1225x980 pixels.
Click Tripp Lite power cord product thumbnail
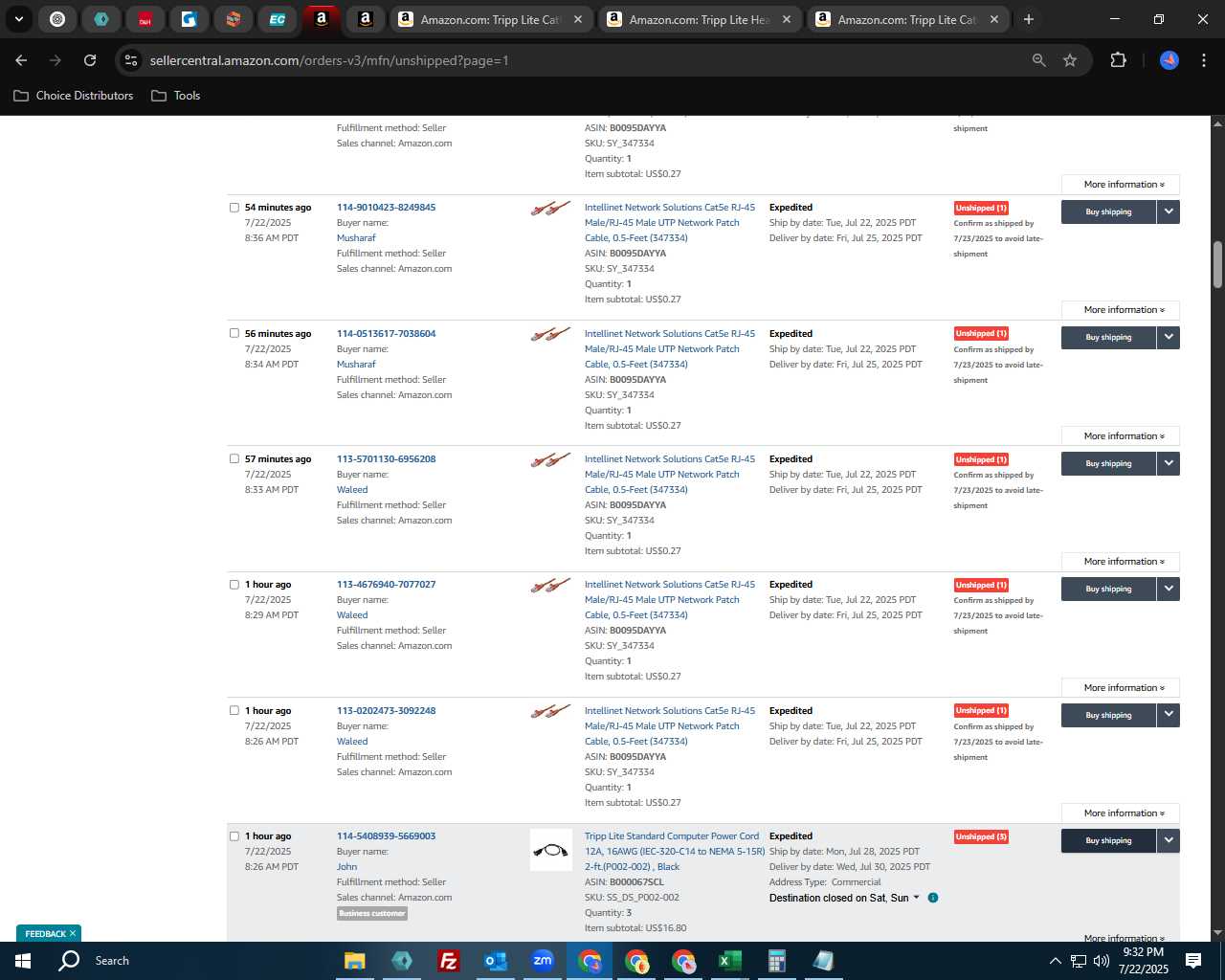pos(551,850)
